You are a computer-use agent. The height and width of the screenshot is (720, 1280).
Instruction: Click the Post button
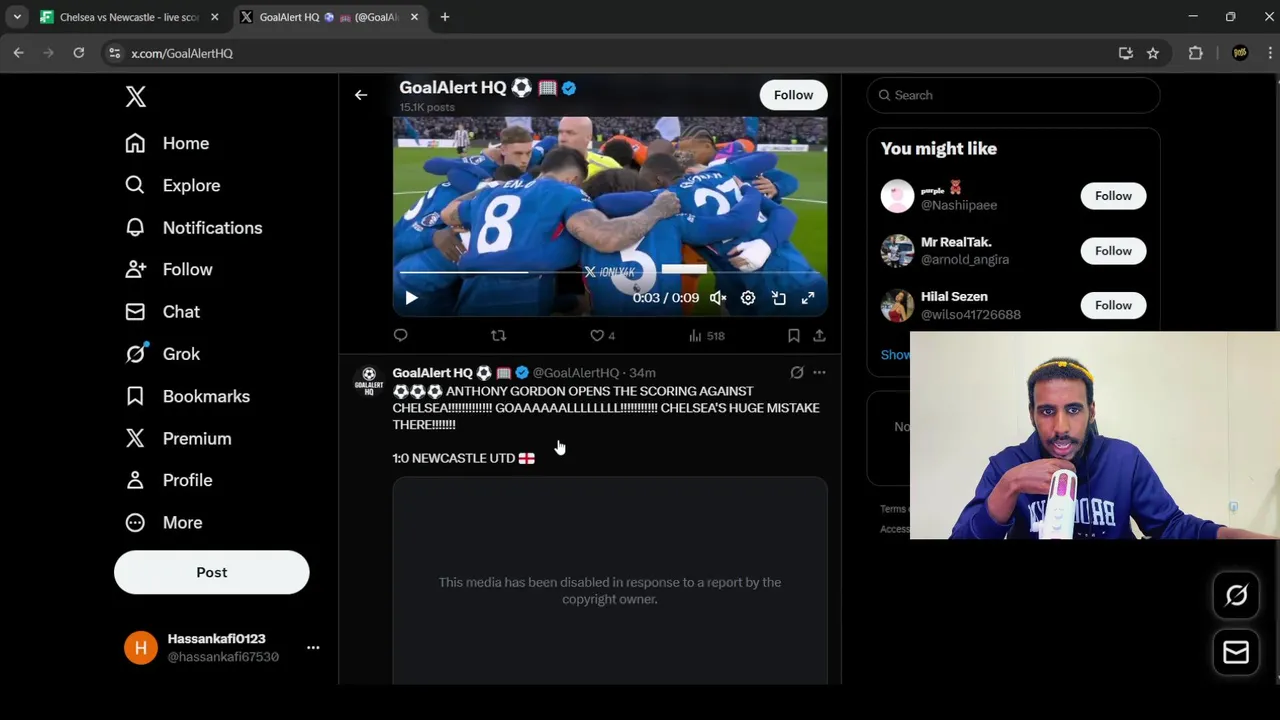(x=212, y=572)
